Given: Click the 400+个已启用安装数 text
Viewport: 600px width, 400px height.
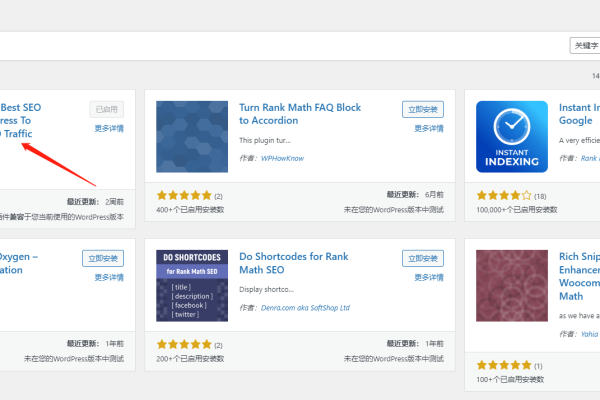Looking at the screenshot, I should (x=190, y=210).
